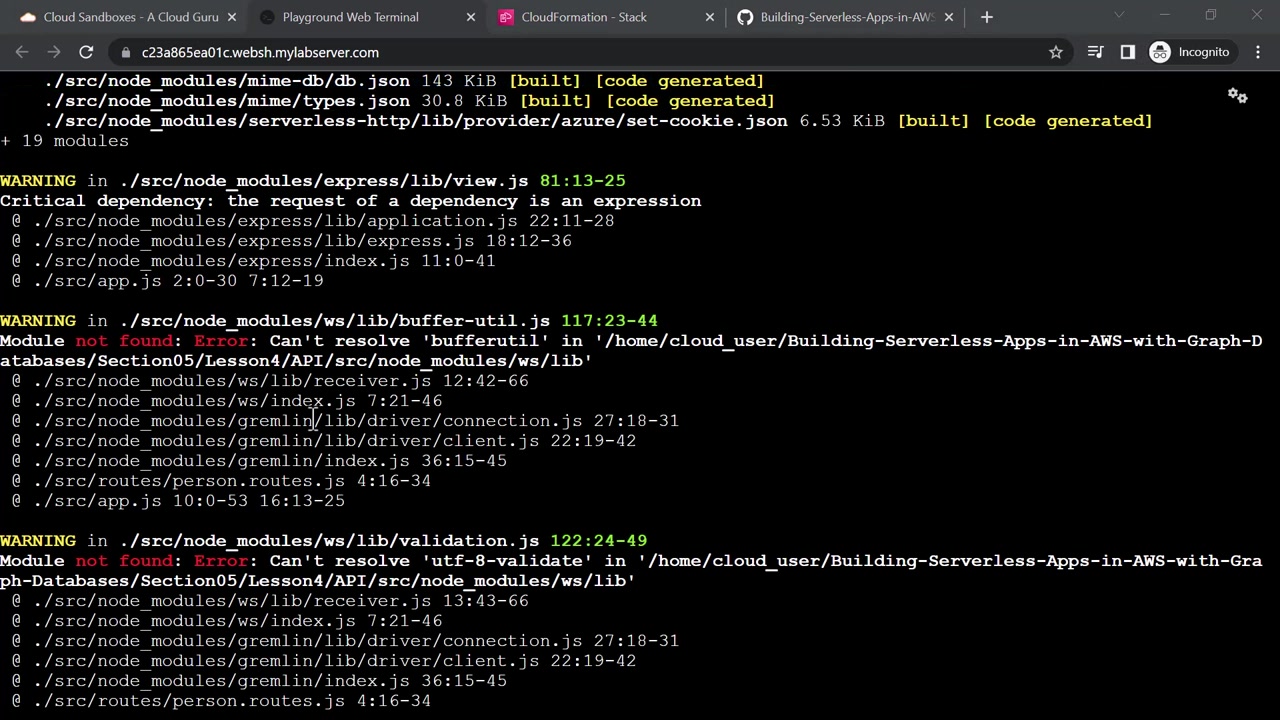Close the Playground Web Terminal tab
The image size is (1280, 720).
pos(471,17)
